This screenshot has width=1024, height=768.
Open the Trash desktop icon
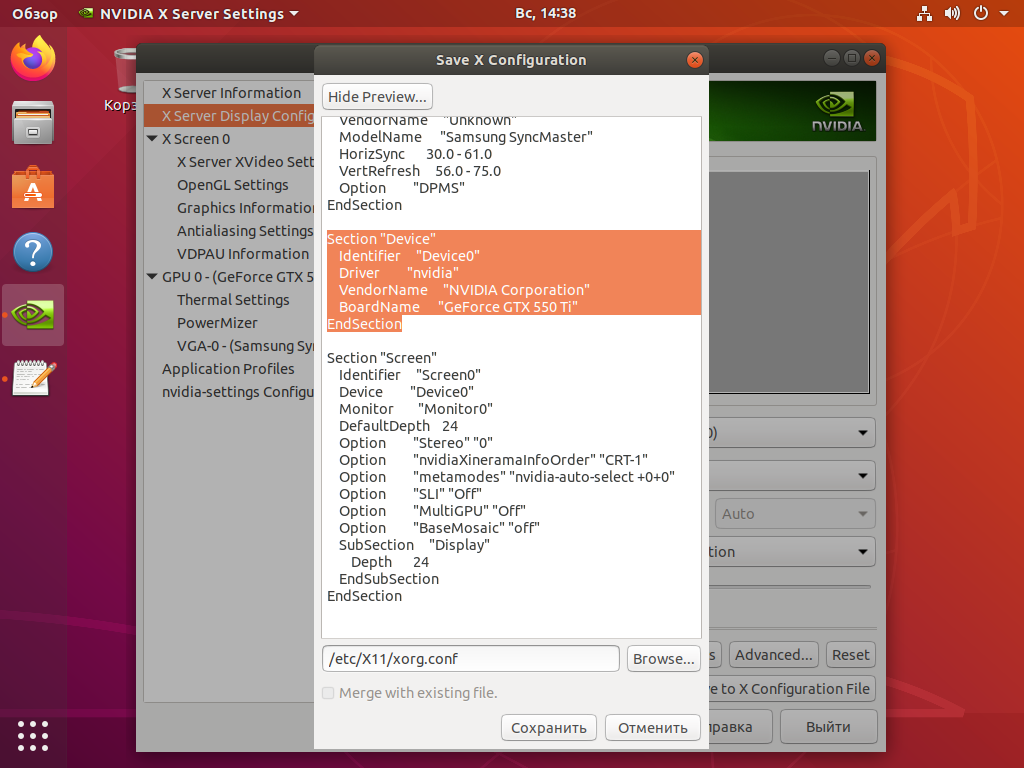[124, 77]
